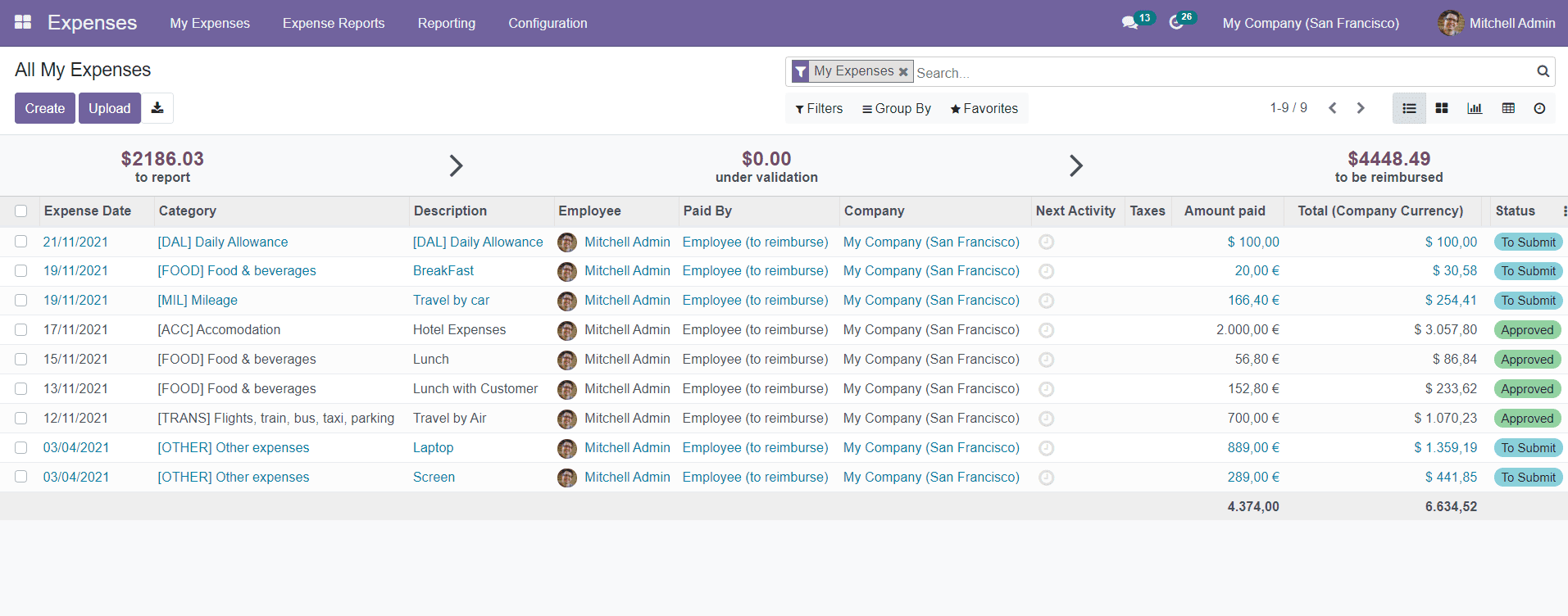
Task: Select checkbox for 21/11/2021 Daily Allowance
Action: click(x=21, y=242)
